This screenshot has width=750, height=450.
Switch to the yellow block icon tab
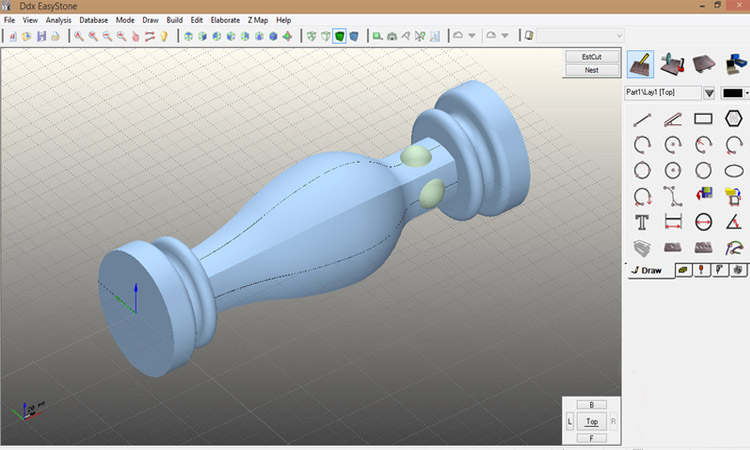(x=684, y=270)
